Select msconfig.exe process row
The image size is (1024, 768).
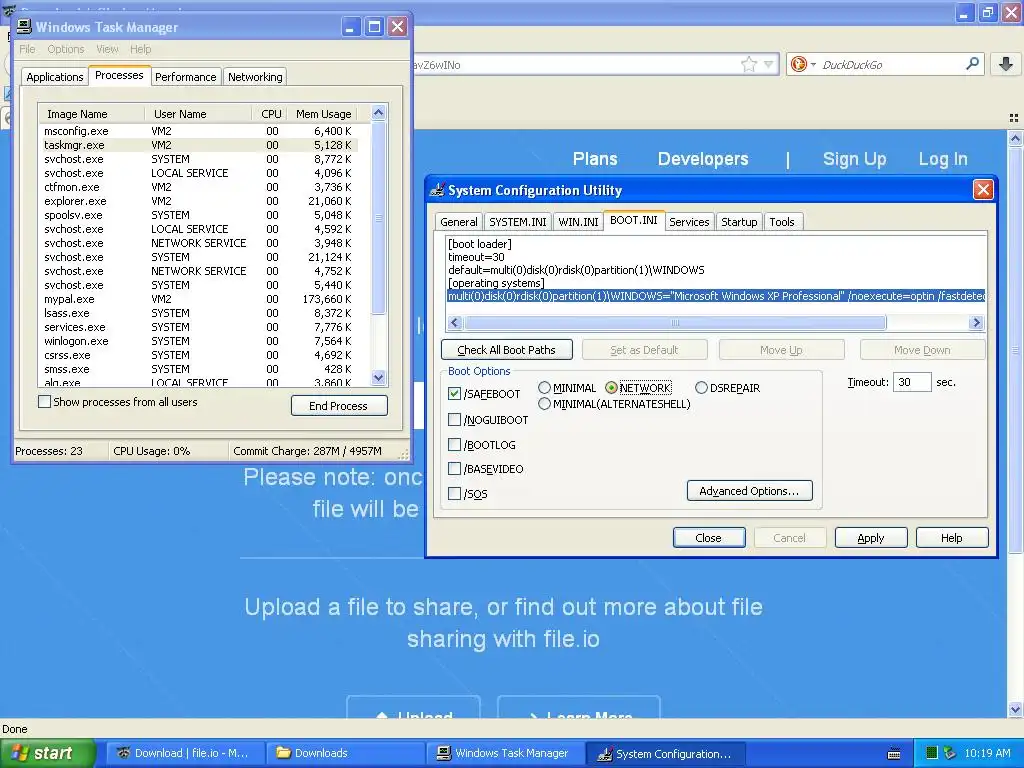(199, 131)
